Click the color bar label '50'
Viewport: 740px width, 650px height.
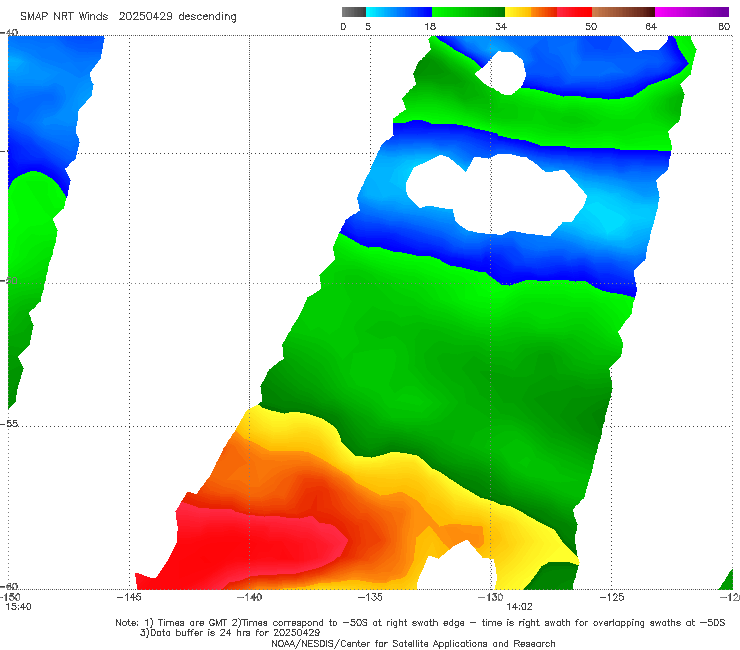tap(591, 26)
